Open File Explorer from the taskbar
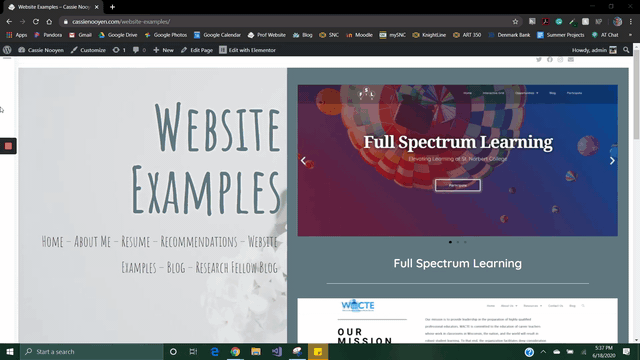The image size is (640, 360). point(256,351)
